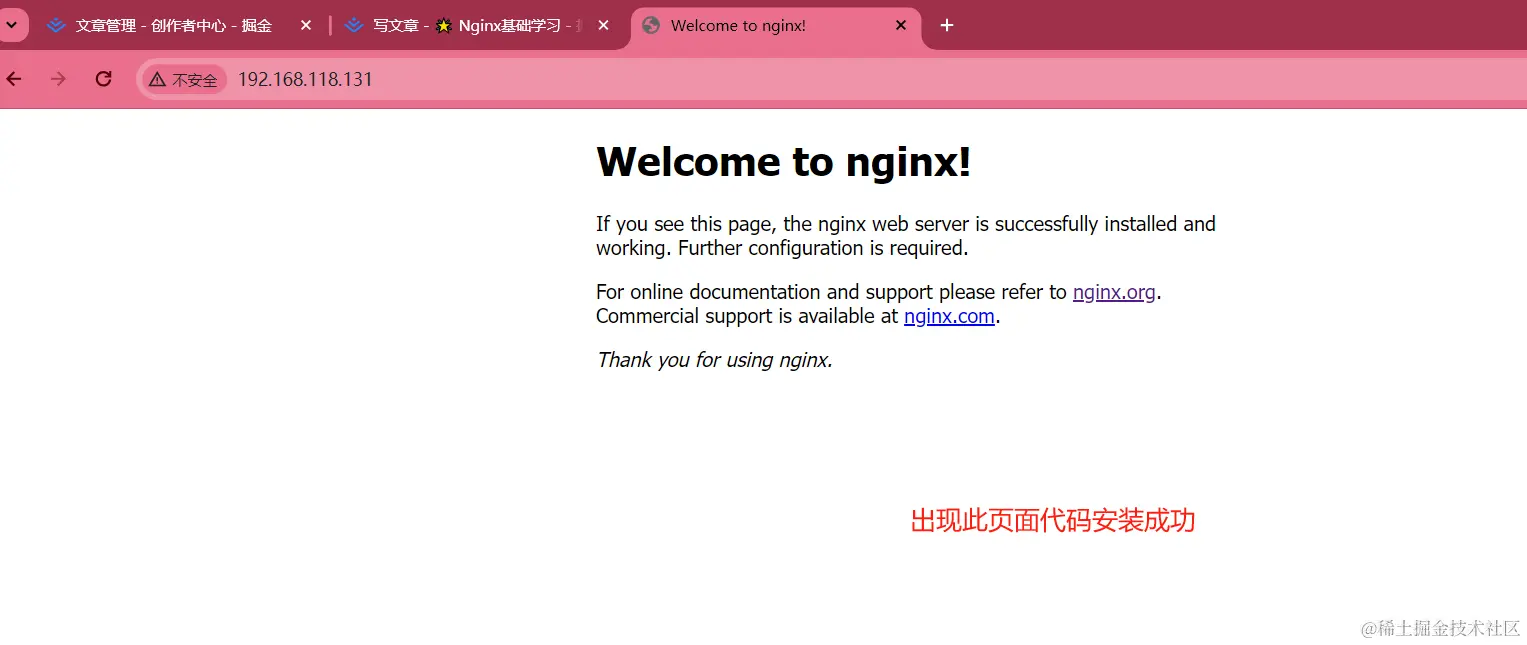Click the text Thank you for using nginx.

click(x=714, y=360)
